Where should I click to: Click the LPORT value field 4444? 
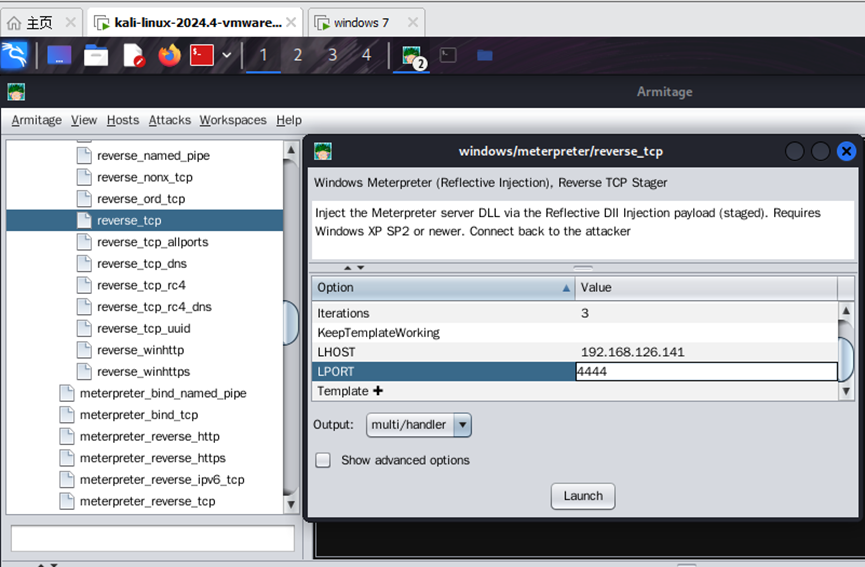coord(706,371)
